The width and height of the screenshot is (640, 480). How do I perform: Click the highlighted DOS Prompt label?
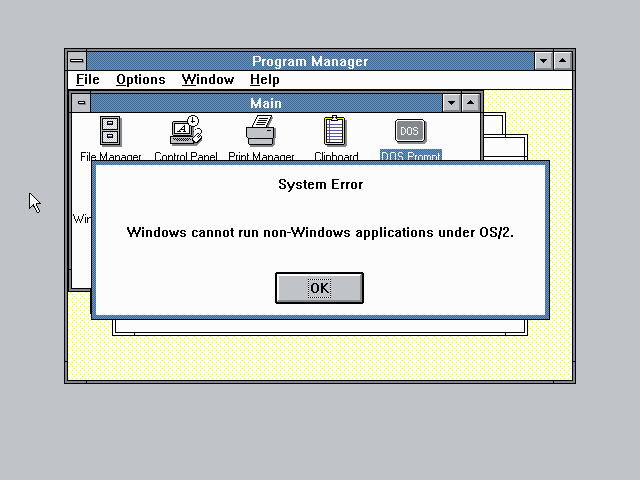pyautogui.click(x=411, y=156)
